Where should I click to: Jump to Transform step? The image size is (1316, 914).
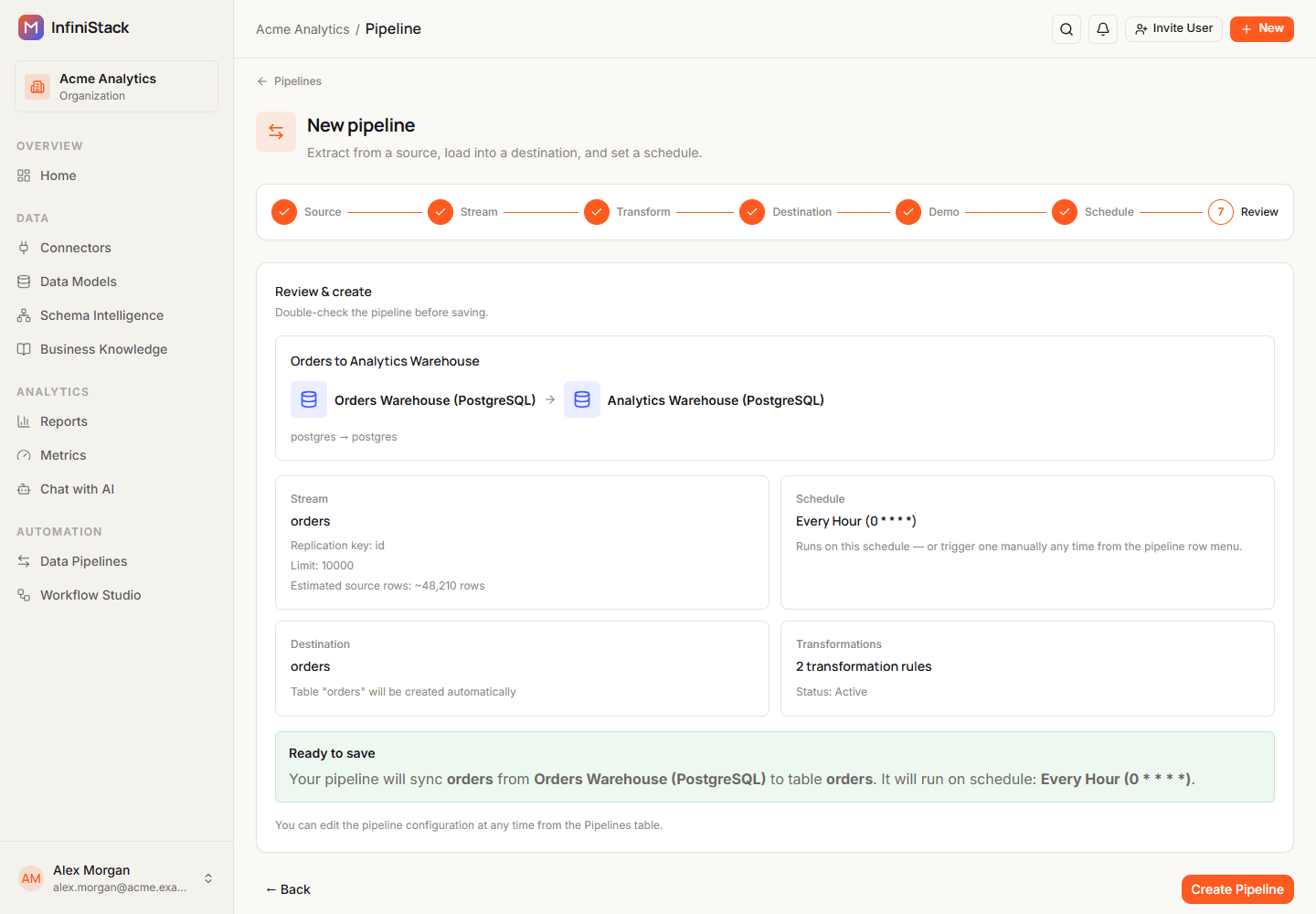(x=627, y=212)
